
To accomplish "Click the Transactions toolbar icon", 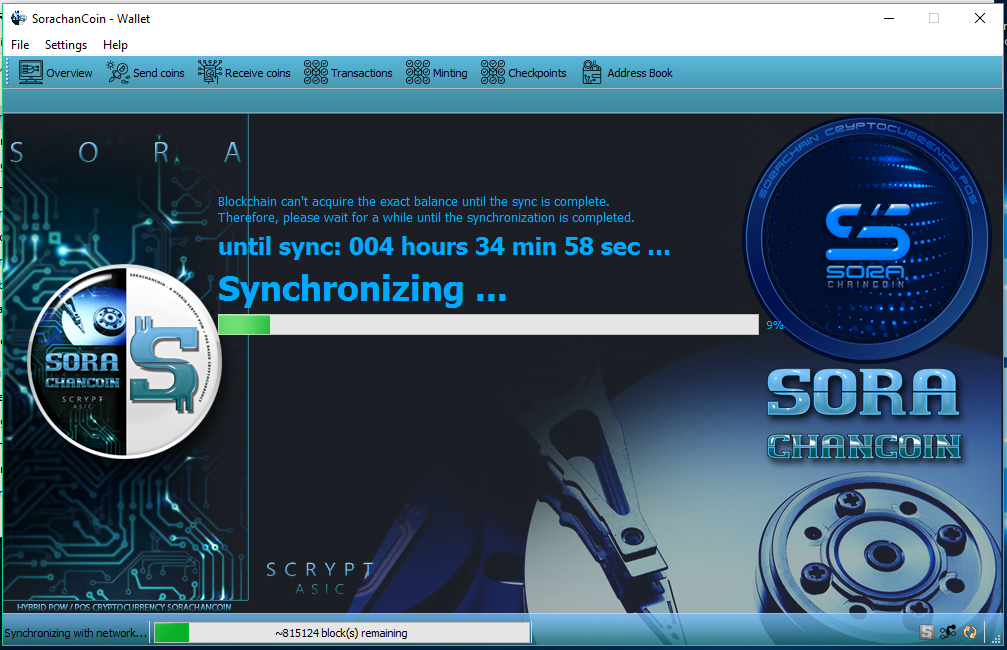I will click(316, 73).
